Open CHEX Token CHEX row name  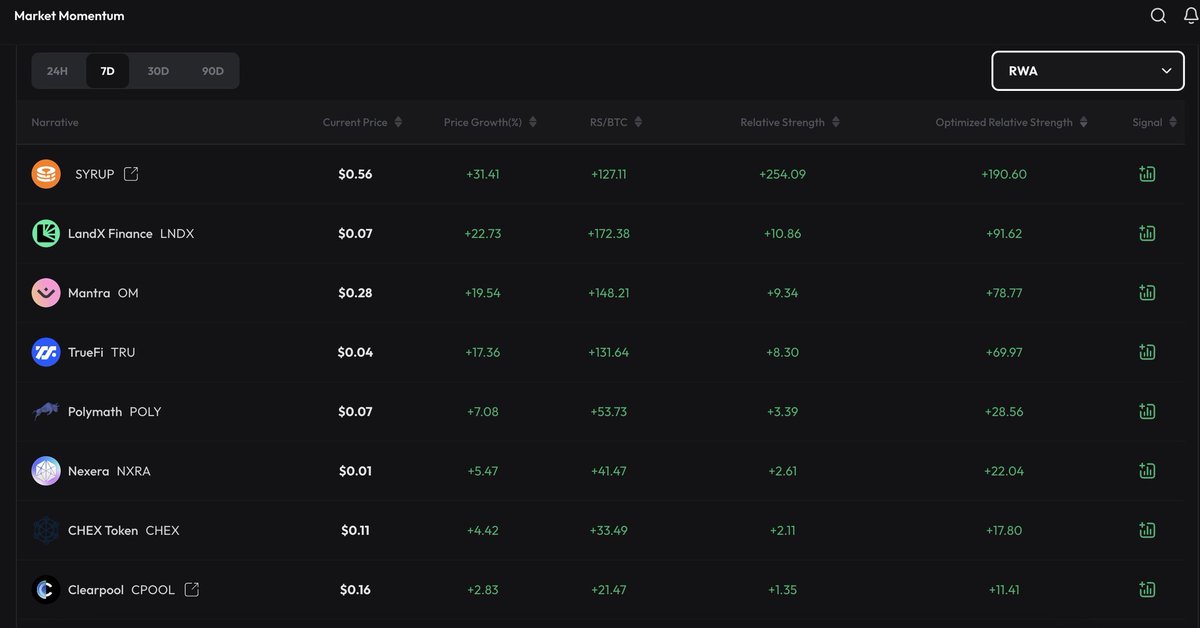pyautogui.click(x=124, y=530)
